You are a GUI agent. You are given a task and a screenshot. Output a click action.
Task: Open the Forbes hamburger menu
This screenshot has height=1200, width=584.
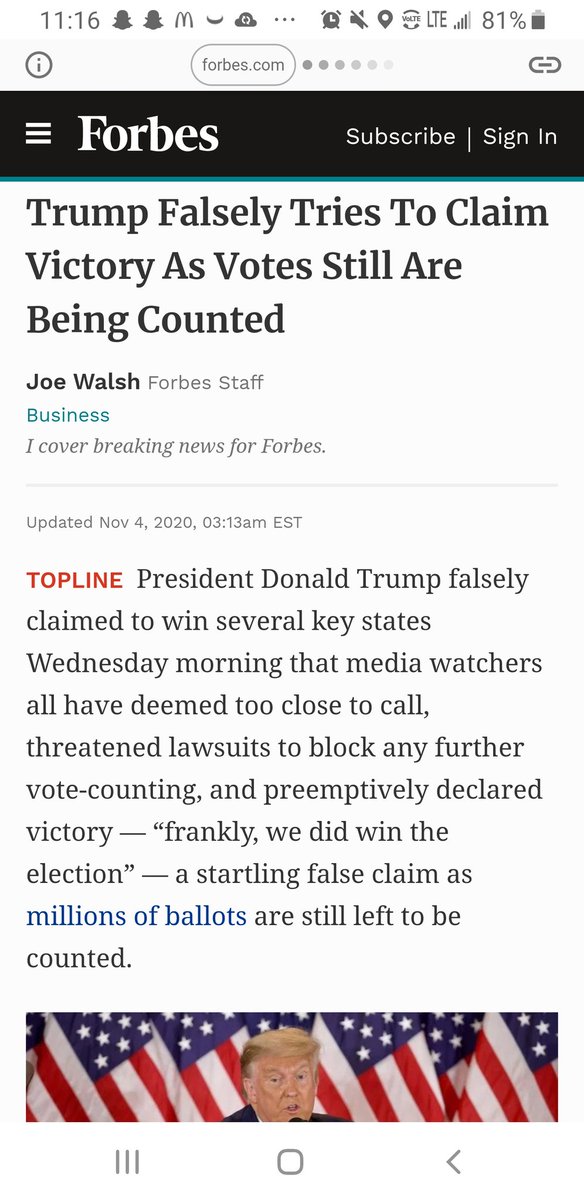click(38, 134)
